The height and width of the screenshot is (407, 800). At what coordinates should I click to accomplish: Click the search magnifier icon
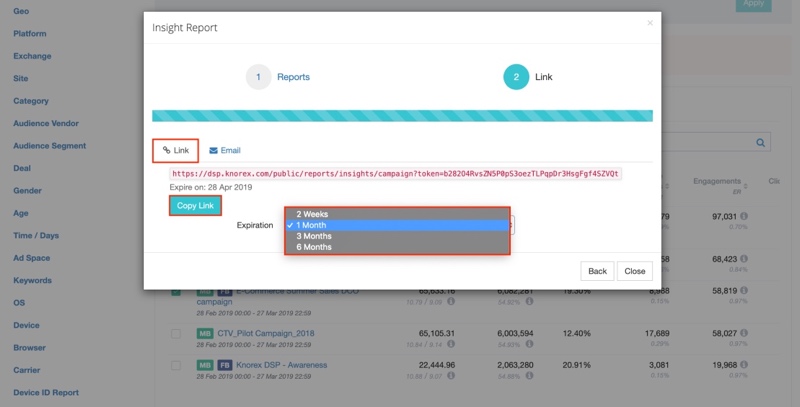click(x=761, y=143)
